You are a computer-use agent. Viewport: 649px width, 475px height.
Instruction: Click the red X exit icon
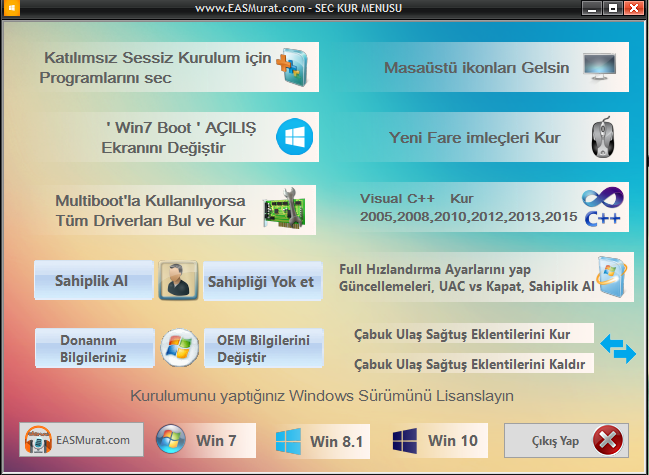[x=608, y=440]
